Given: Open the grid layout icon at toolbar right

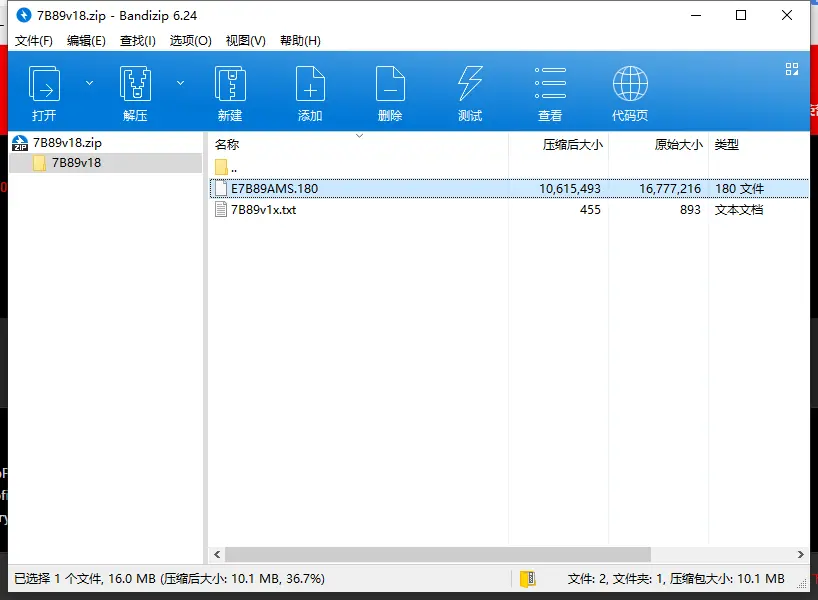Looking at the screenshot, I should point(791,69).
